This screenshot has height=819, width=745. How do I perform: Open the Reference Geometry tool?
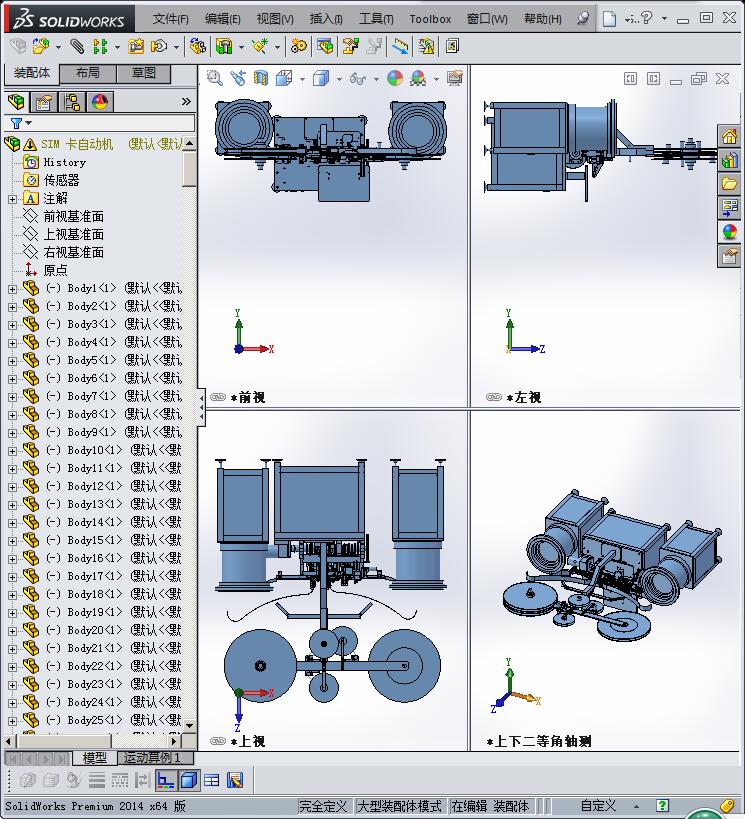[260, 47]
